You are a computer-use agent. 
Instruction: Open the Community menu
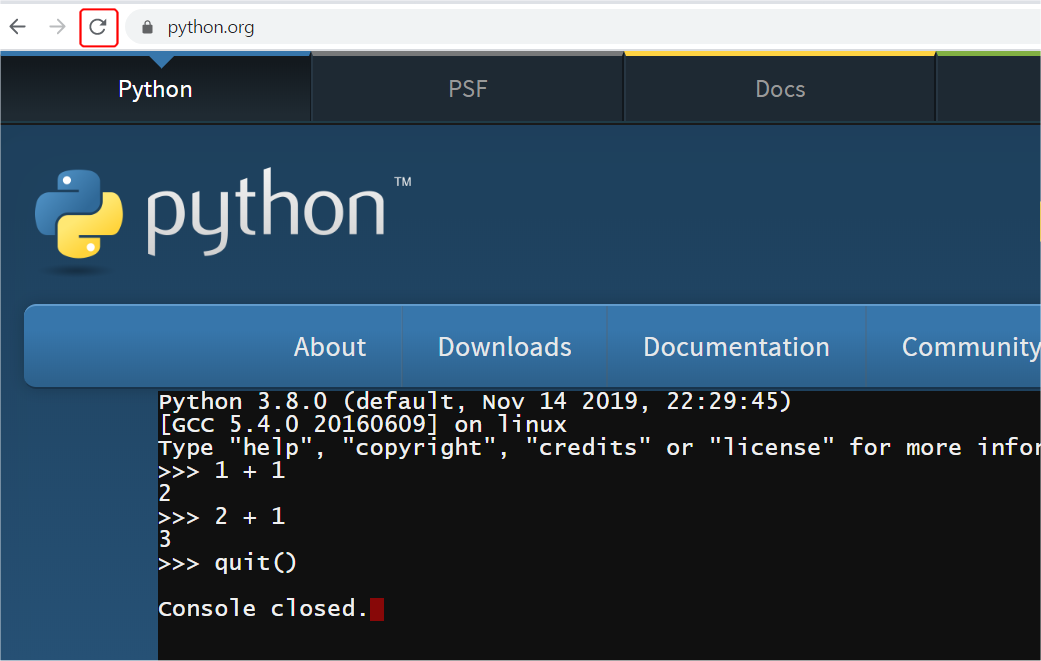click(970, 346)
